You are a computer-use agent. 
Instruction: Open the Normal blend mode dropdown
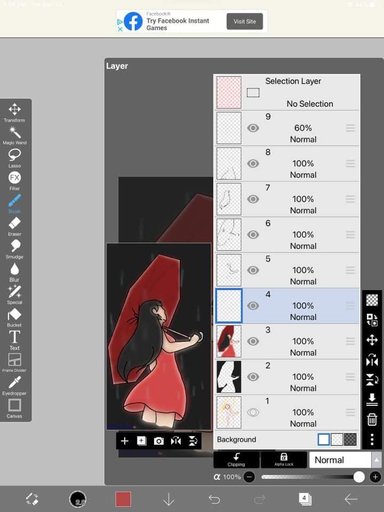[345, 460]
